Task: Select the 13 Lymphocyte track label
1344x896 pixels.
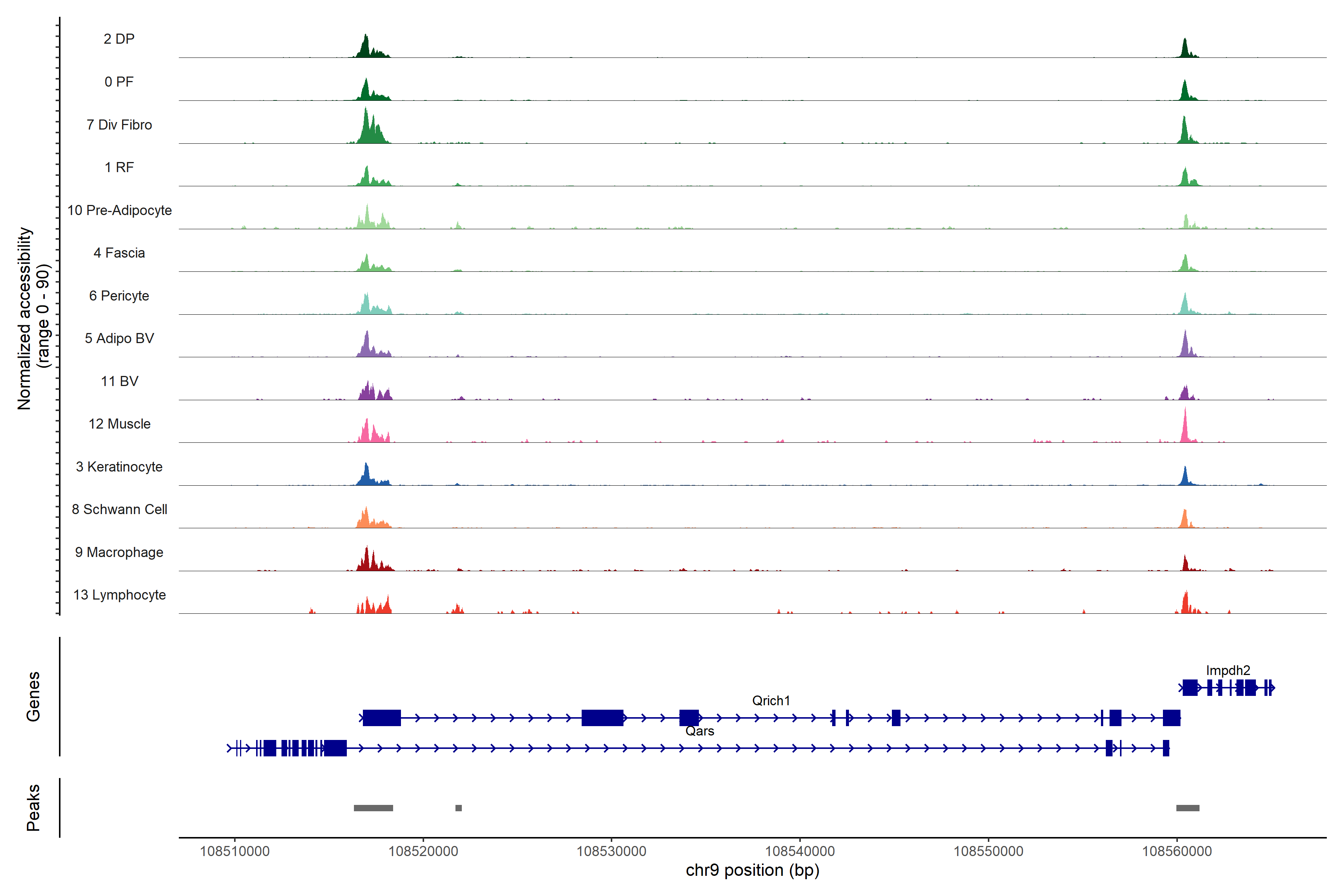Action: click(x=119, y=595)
